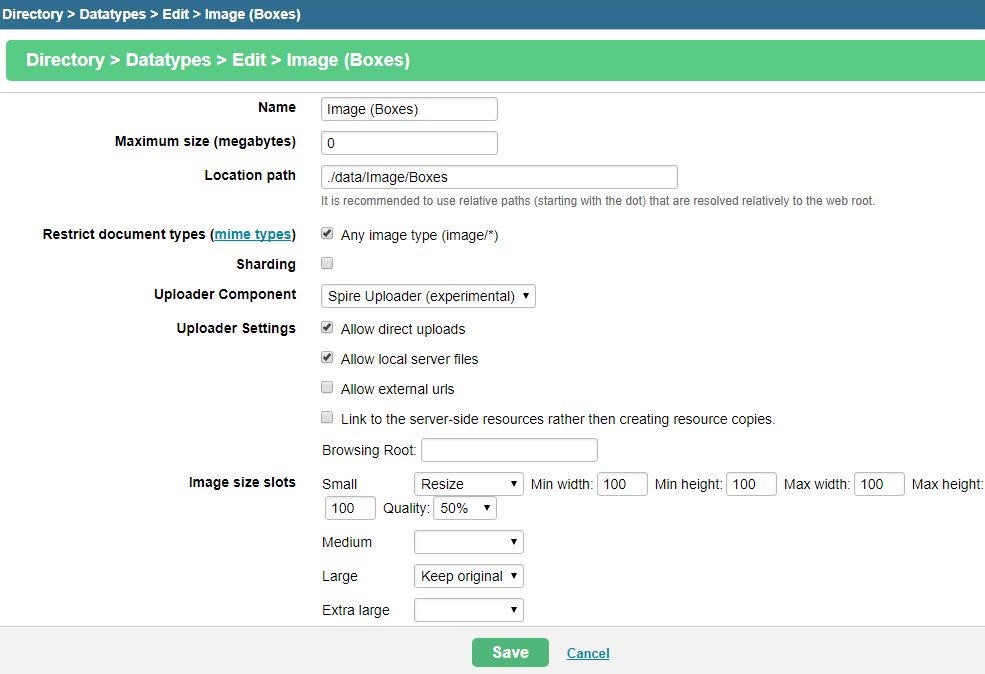Expand the Medium size slot dropdown
Image resolution: width=985 pixels, height=674 pixels.
(x=469, y=542)
